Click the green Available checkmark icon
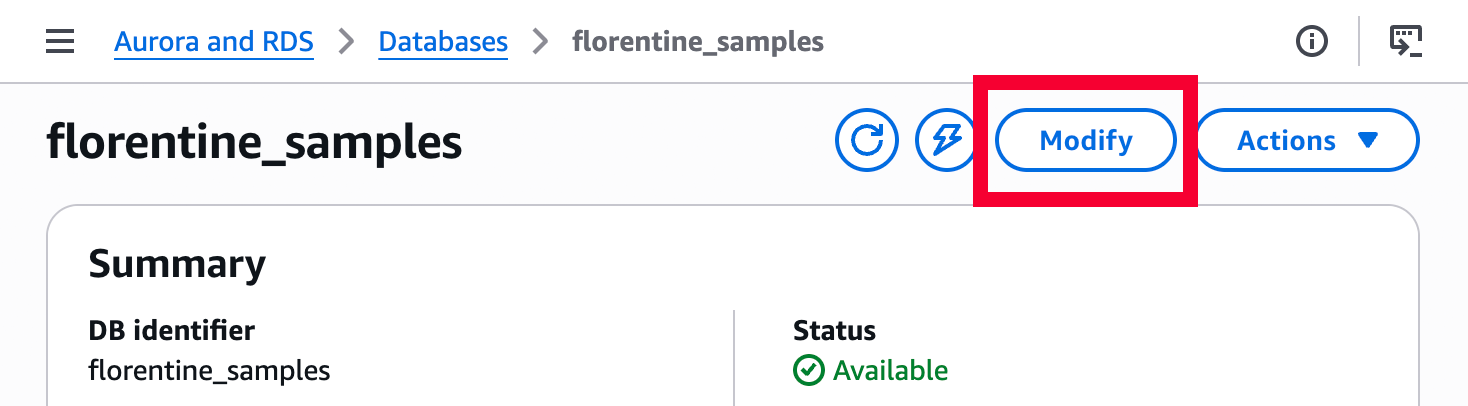 pos(808,371)
